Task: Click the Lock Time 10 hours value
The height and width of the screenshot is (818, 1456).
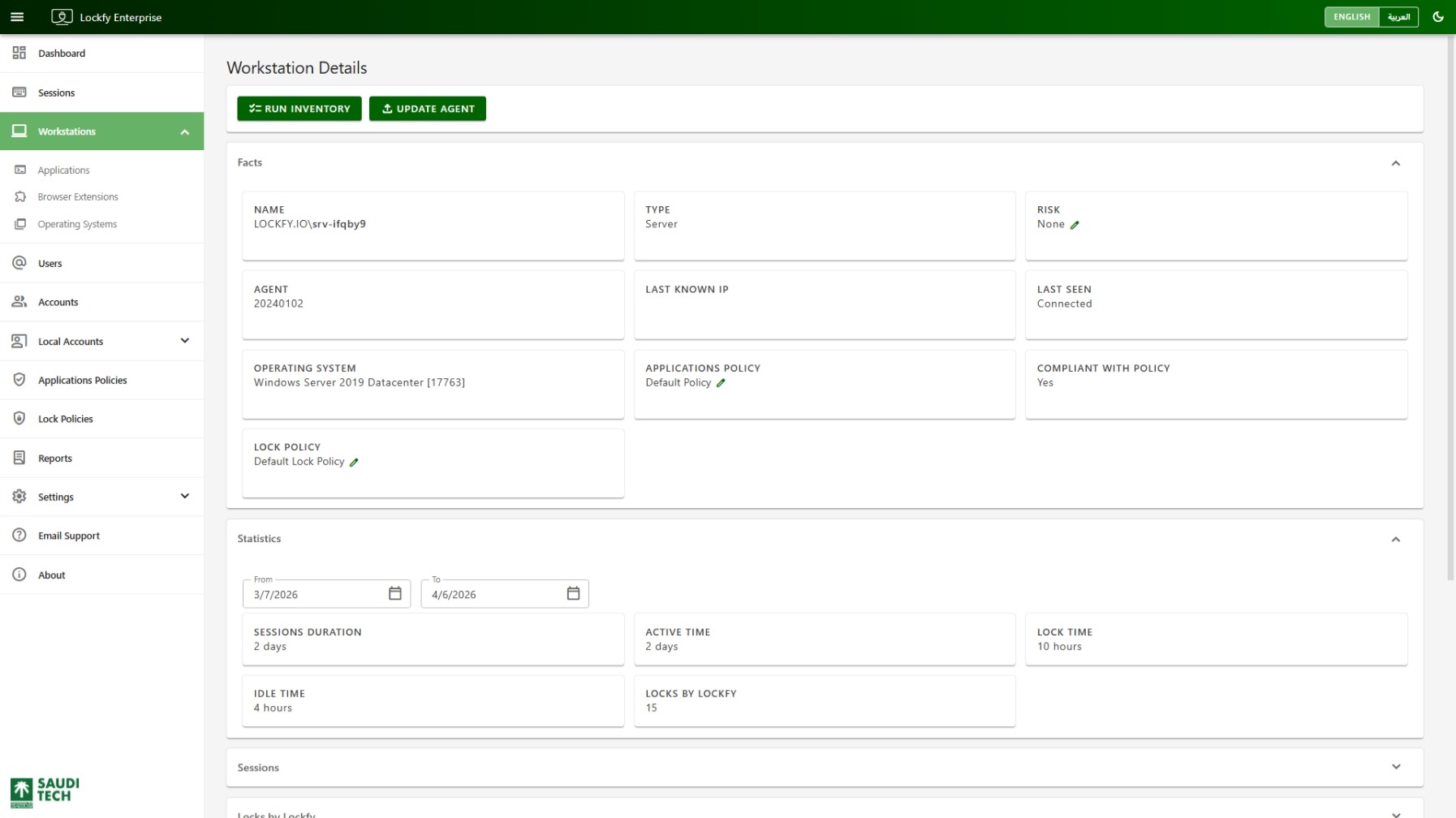Action: click(x=1059, y=647)
